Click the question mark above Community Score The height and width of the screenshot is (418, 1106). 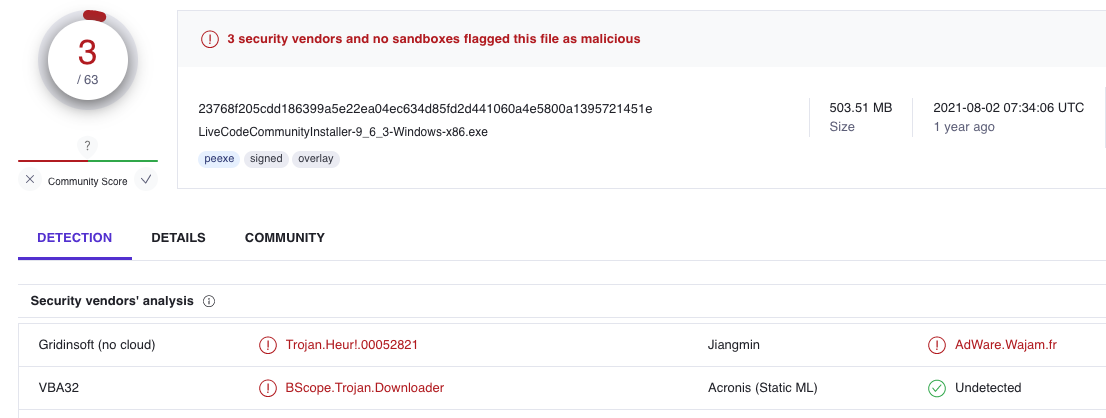tap(88, 146)
